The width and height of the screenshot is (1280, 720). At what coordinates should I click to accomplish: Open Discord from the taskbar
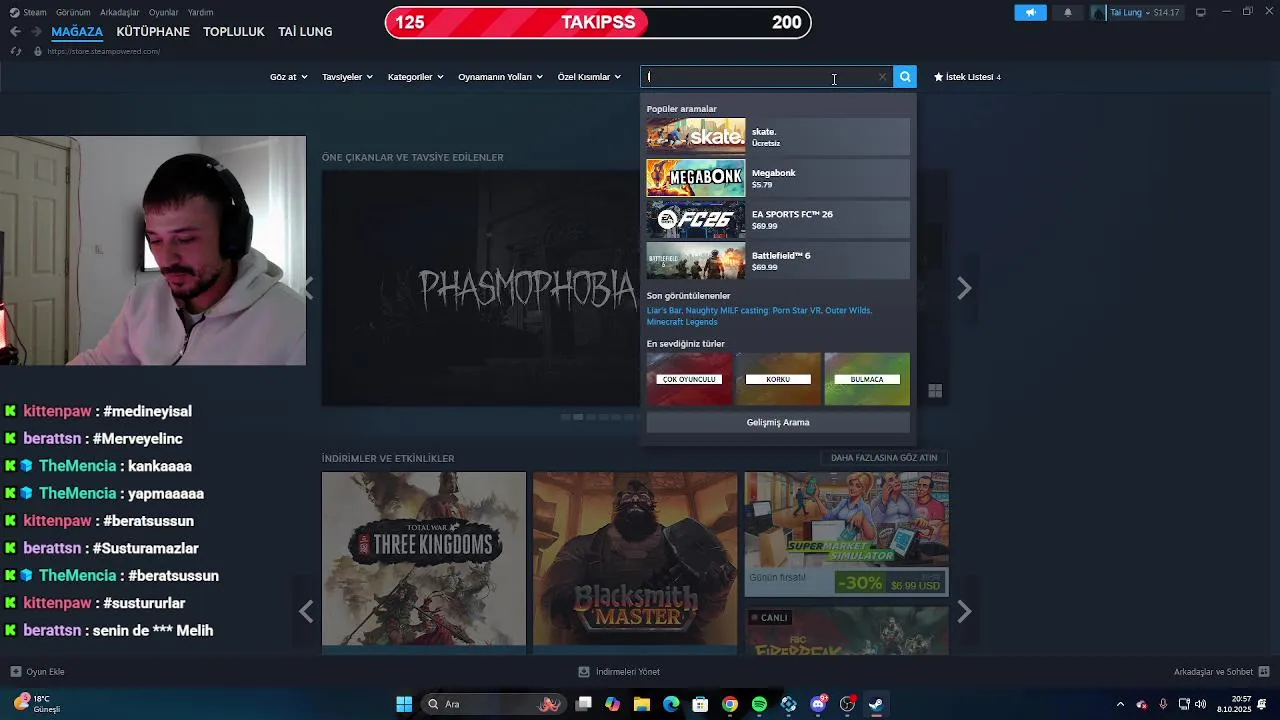pos(818,704)
